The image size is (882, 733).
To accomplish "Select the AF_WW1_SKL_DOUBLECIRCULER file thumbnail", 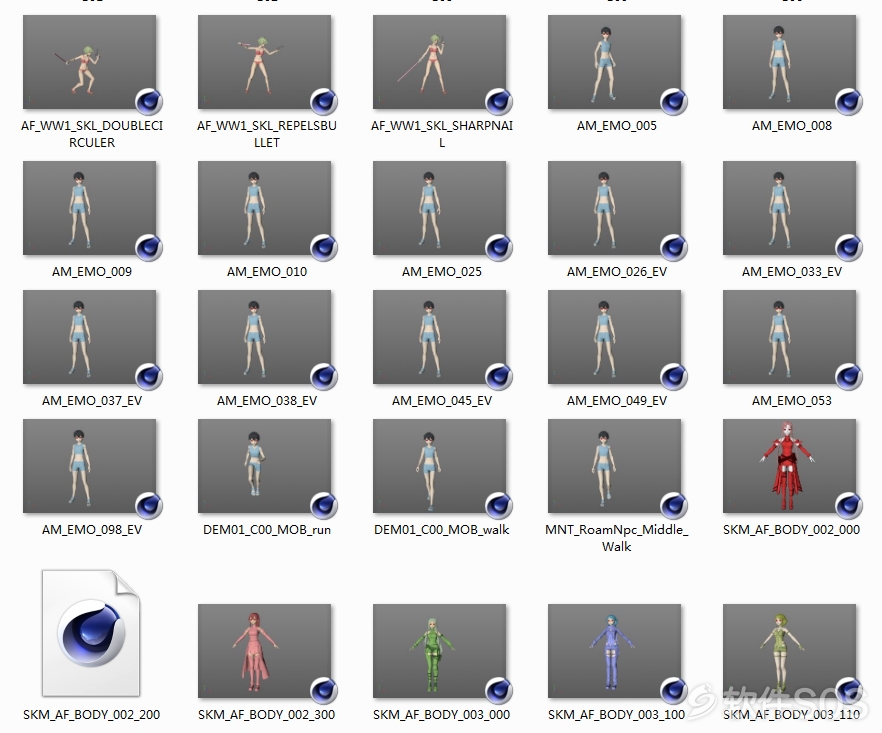I will pyautogui.click(x=89, y=62).
